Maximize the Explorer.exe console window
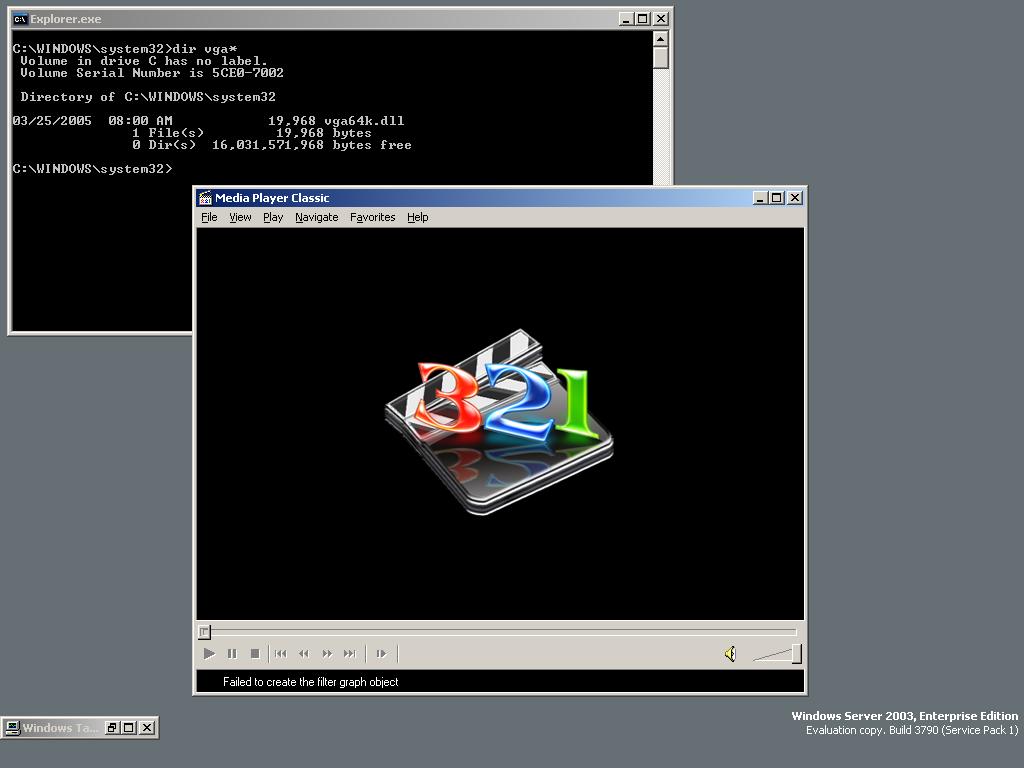This screenshot has height=768, width=1024. [643, 19]
